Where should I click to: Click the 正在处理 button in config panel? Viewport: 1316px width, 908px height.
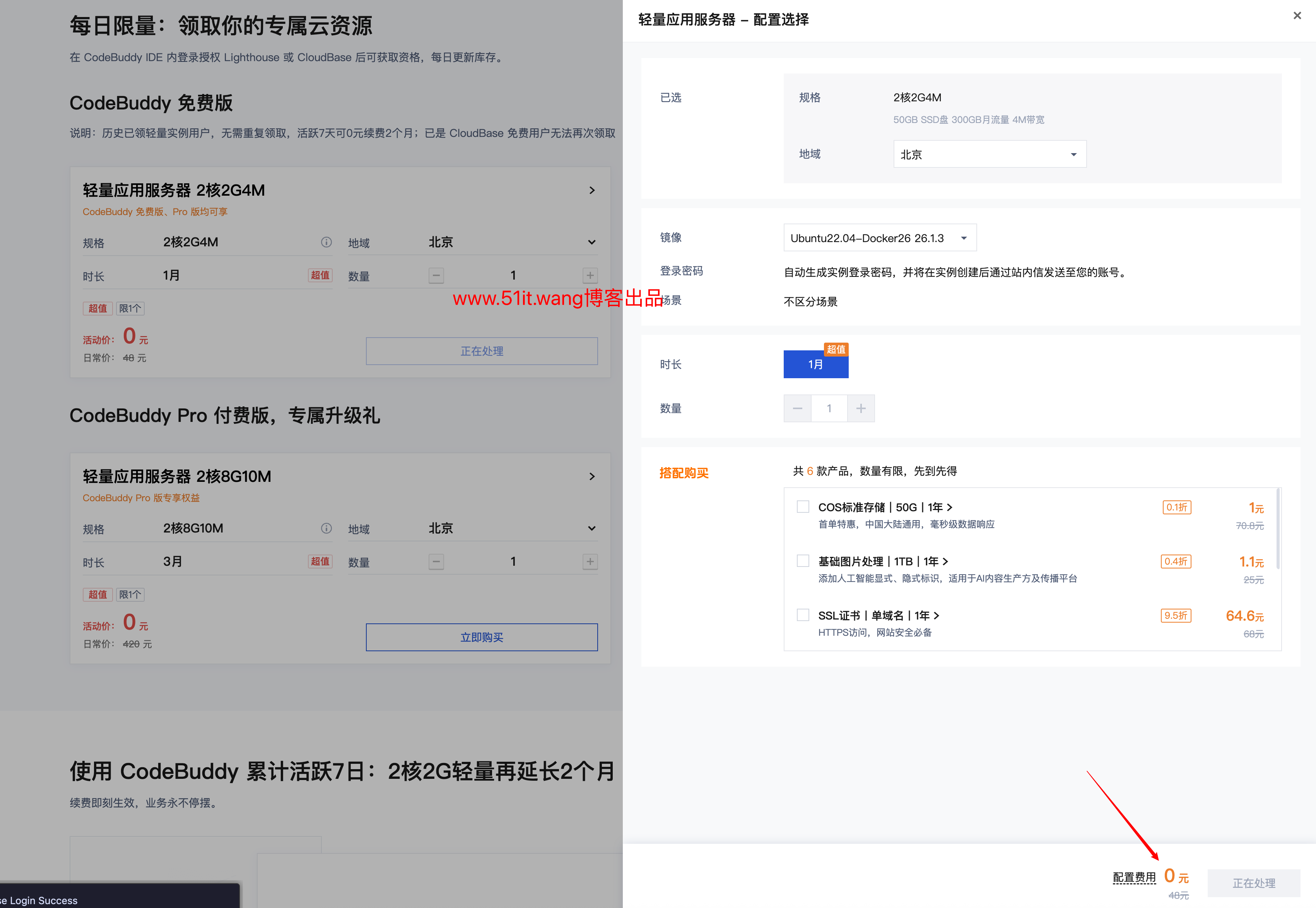pyautogui.click(x=1254, y=883)
